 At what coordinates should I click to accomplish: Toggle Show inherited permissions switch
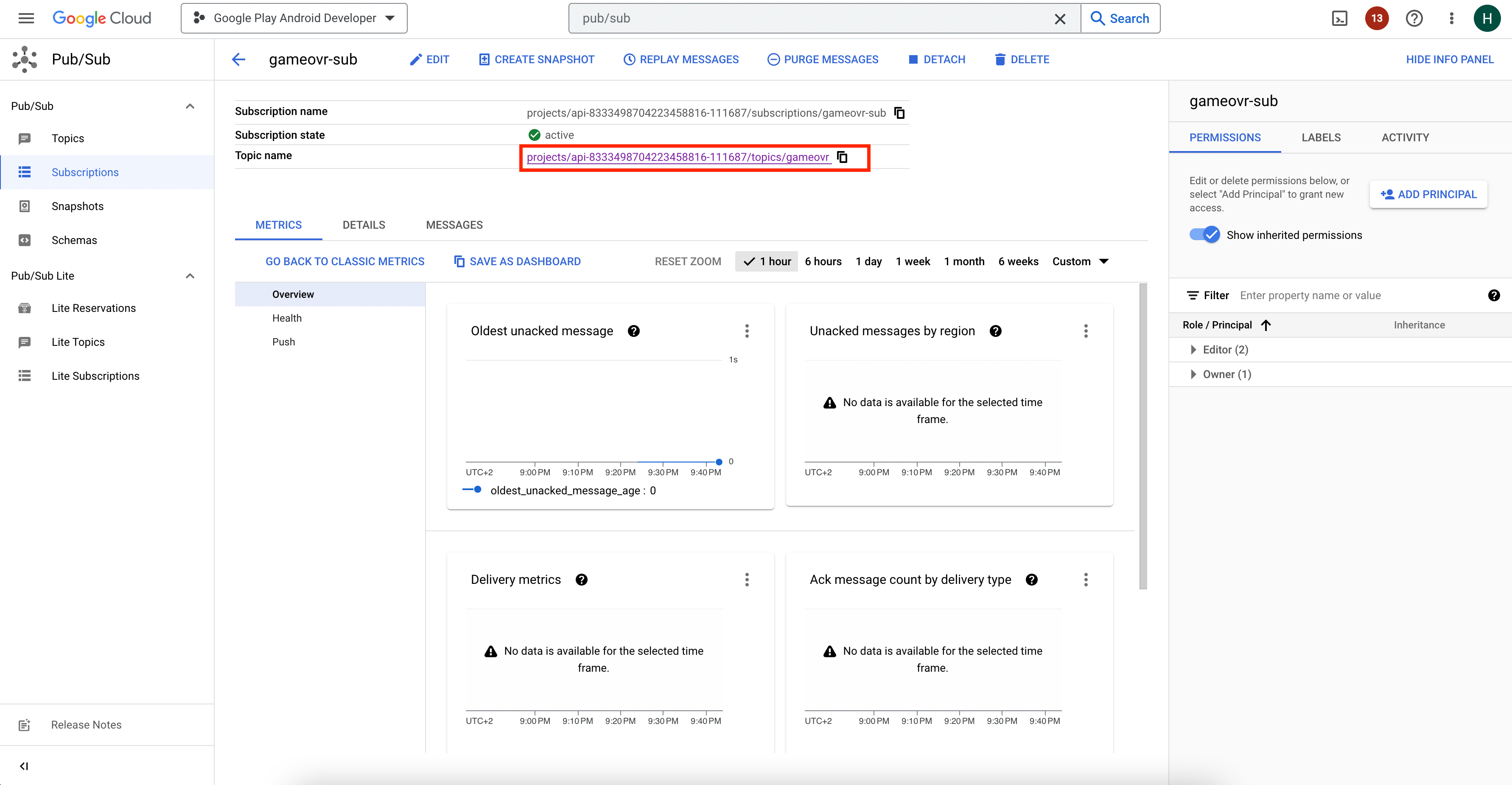tap(1204, 235)
